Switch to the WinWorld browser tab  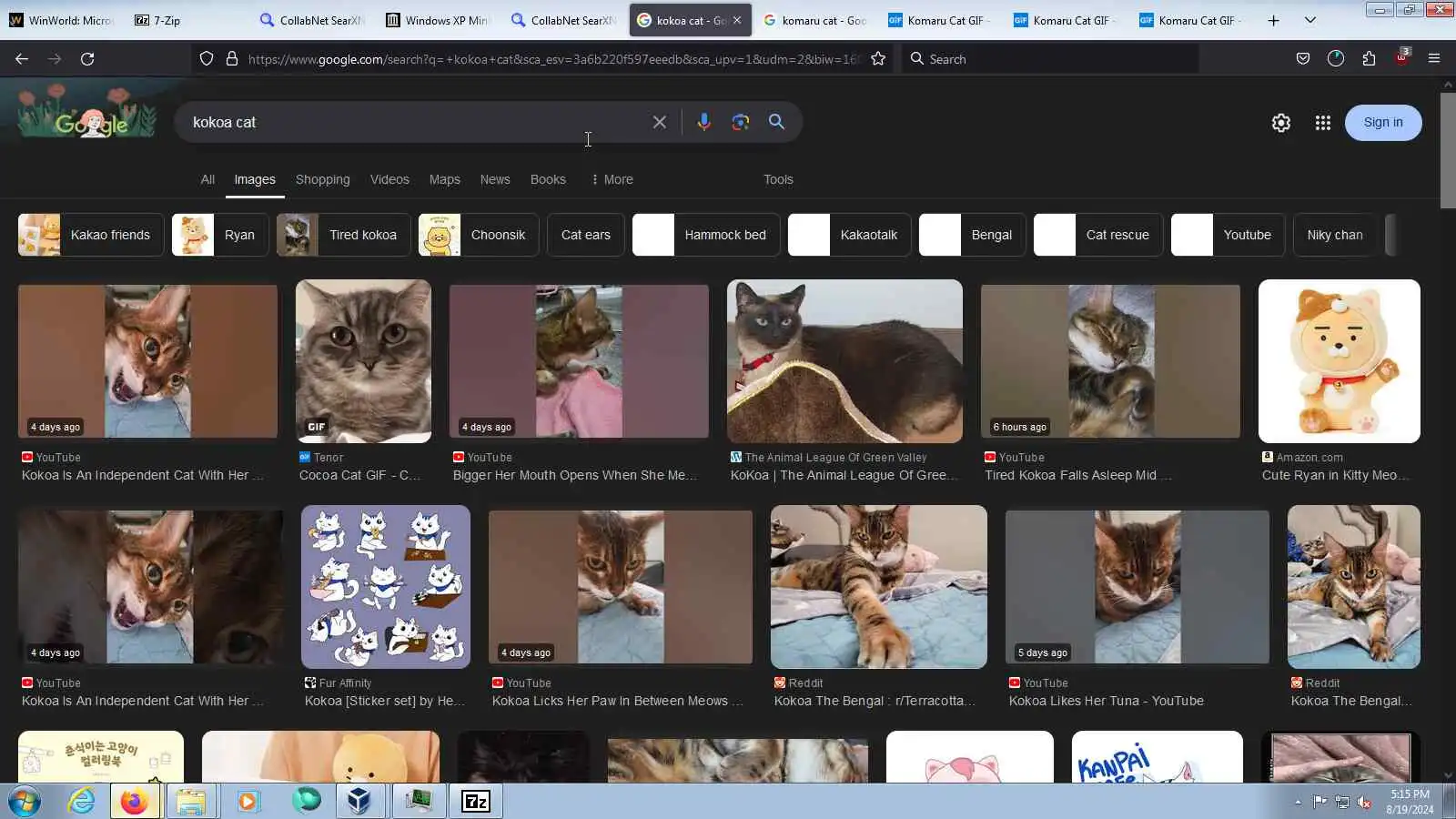[61, 20]
